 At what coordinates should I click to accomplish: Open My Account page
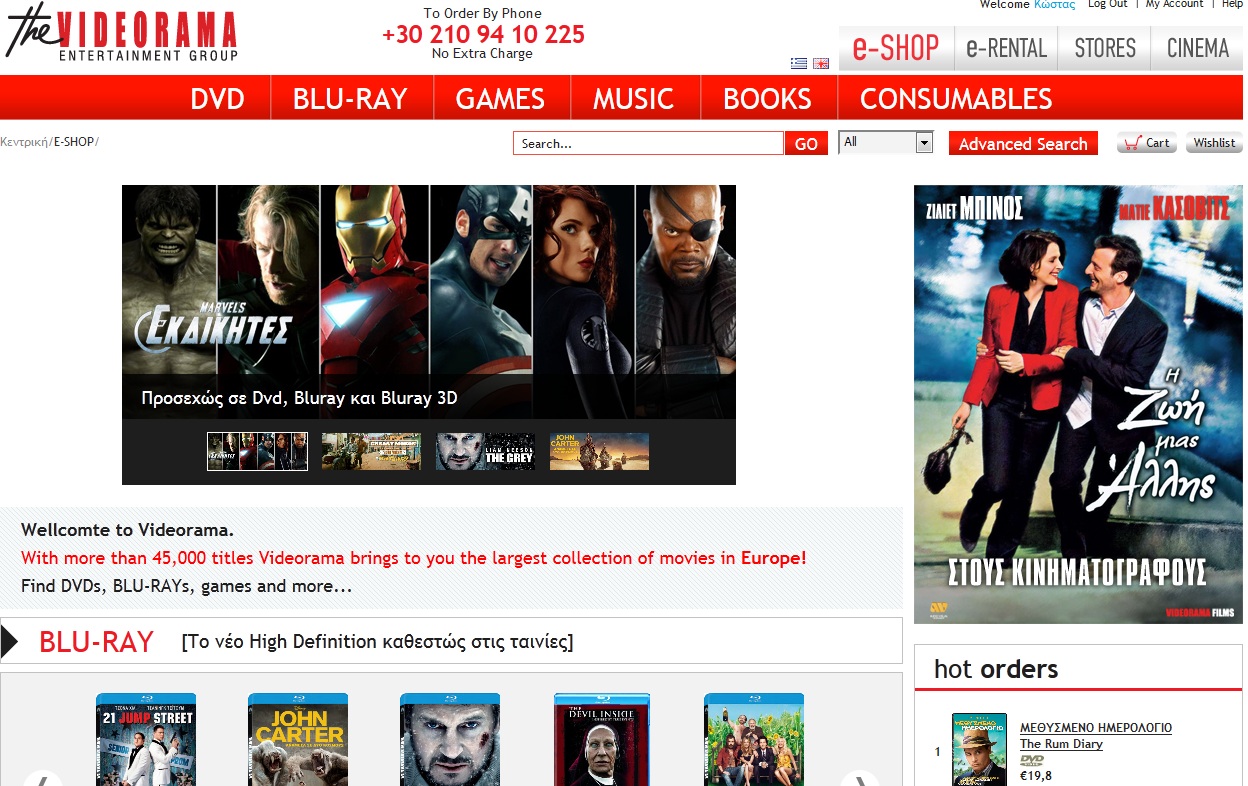tap(1174, 4)
